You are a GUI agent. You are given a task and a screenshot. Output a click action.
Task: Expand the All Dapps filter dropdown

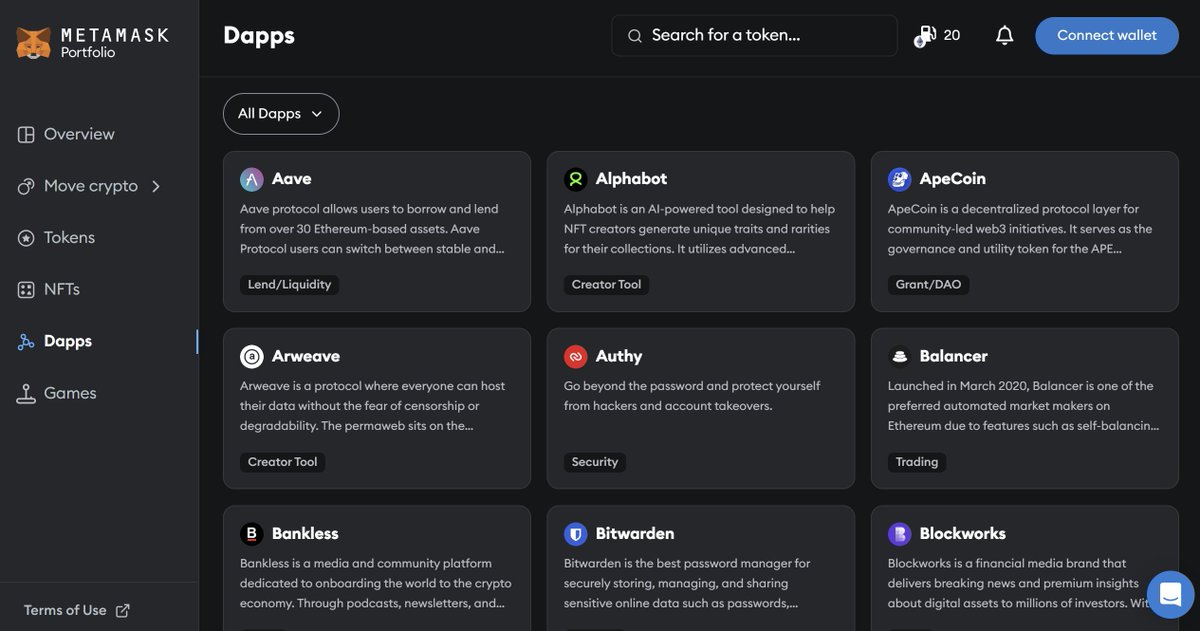click(280, 113)
